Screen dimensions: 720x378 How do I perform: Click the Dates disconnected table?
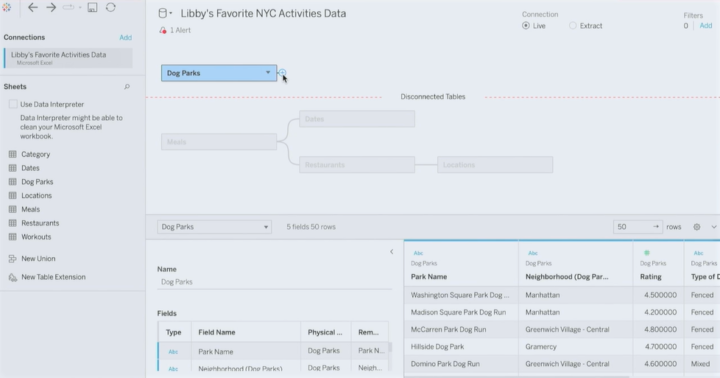click(357, 119)
